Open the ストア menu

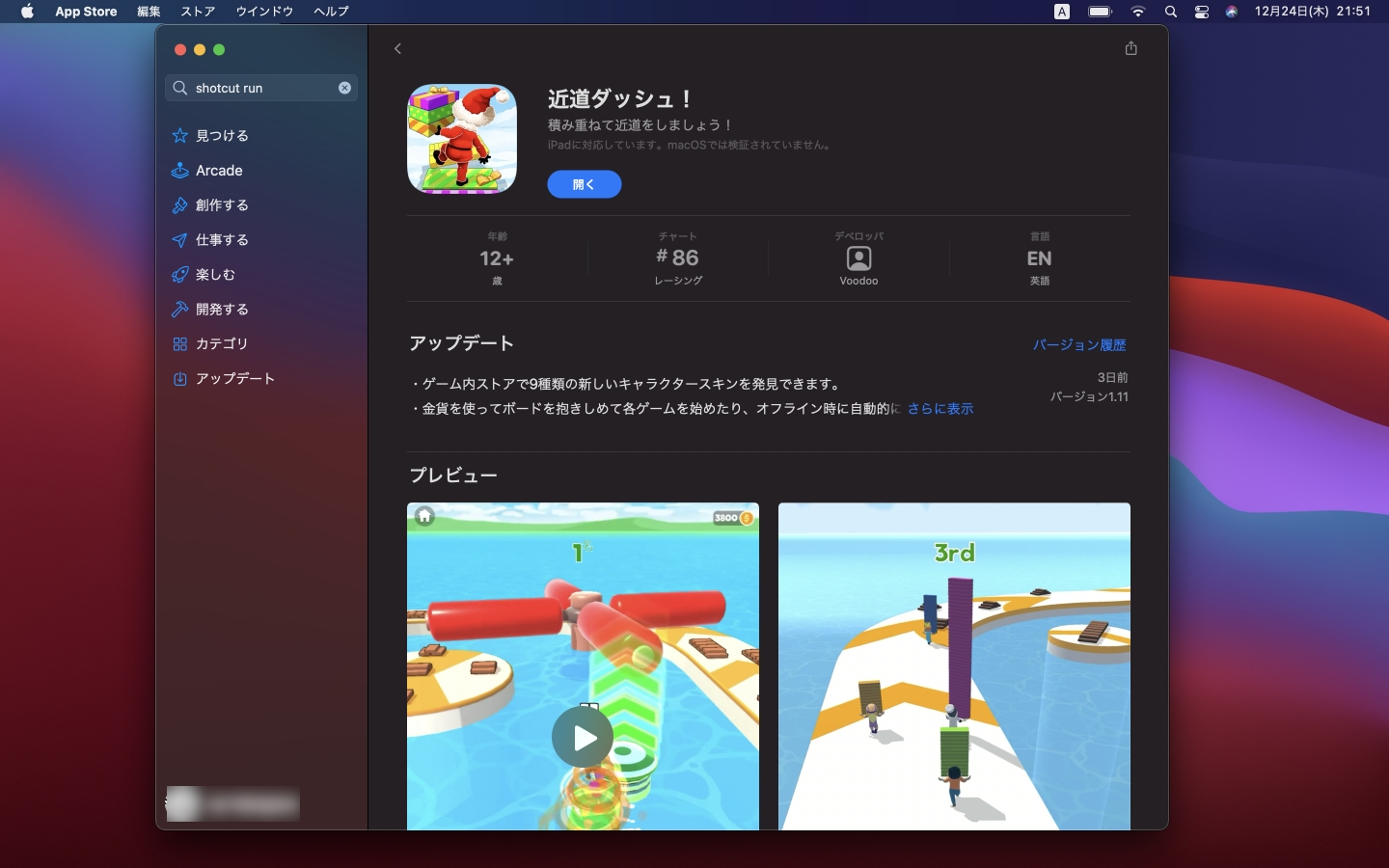coord(198,12)
